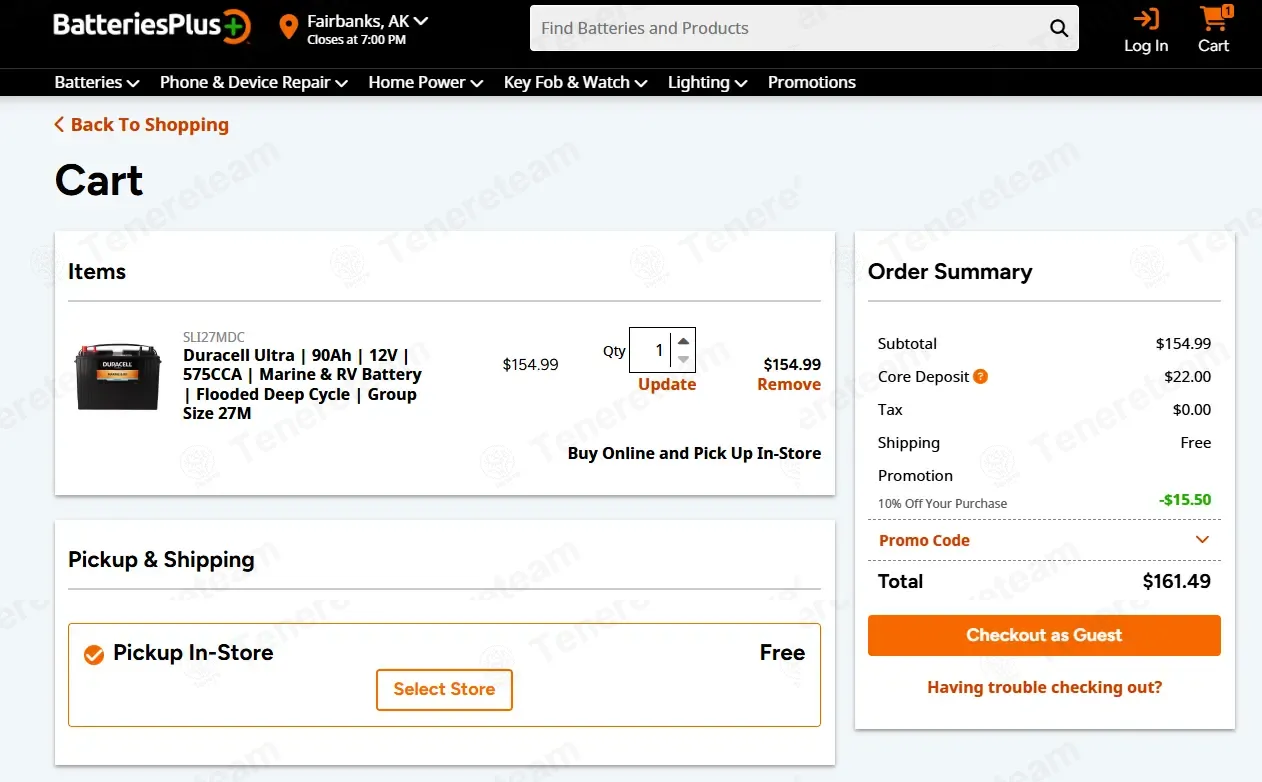
Task: Click the Total amount $161.49
Action: 1177,581
